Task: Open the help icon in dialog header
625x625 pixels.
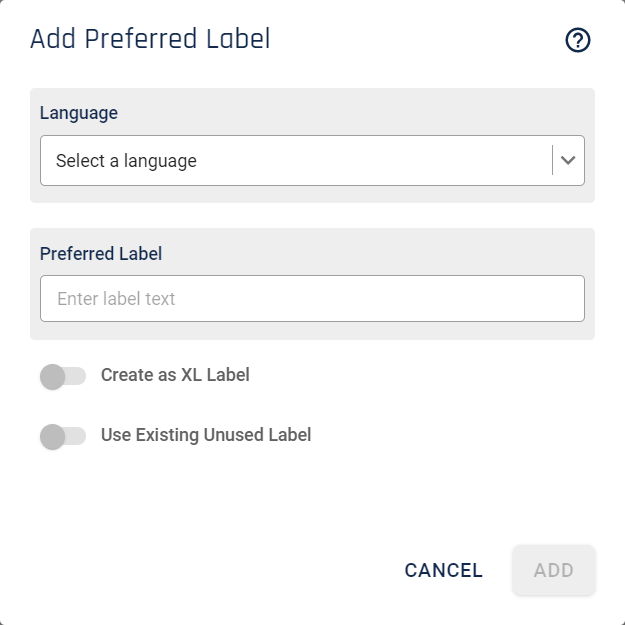Action: pyautogui.click(x=578, y=40)
